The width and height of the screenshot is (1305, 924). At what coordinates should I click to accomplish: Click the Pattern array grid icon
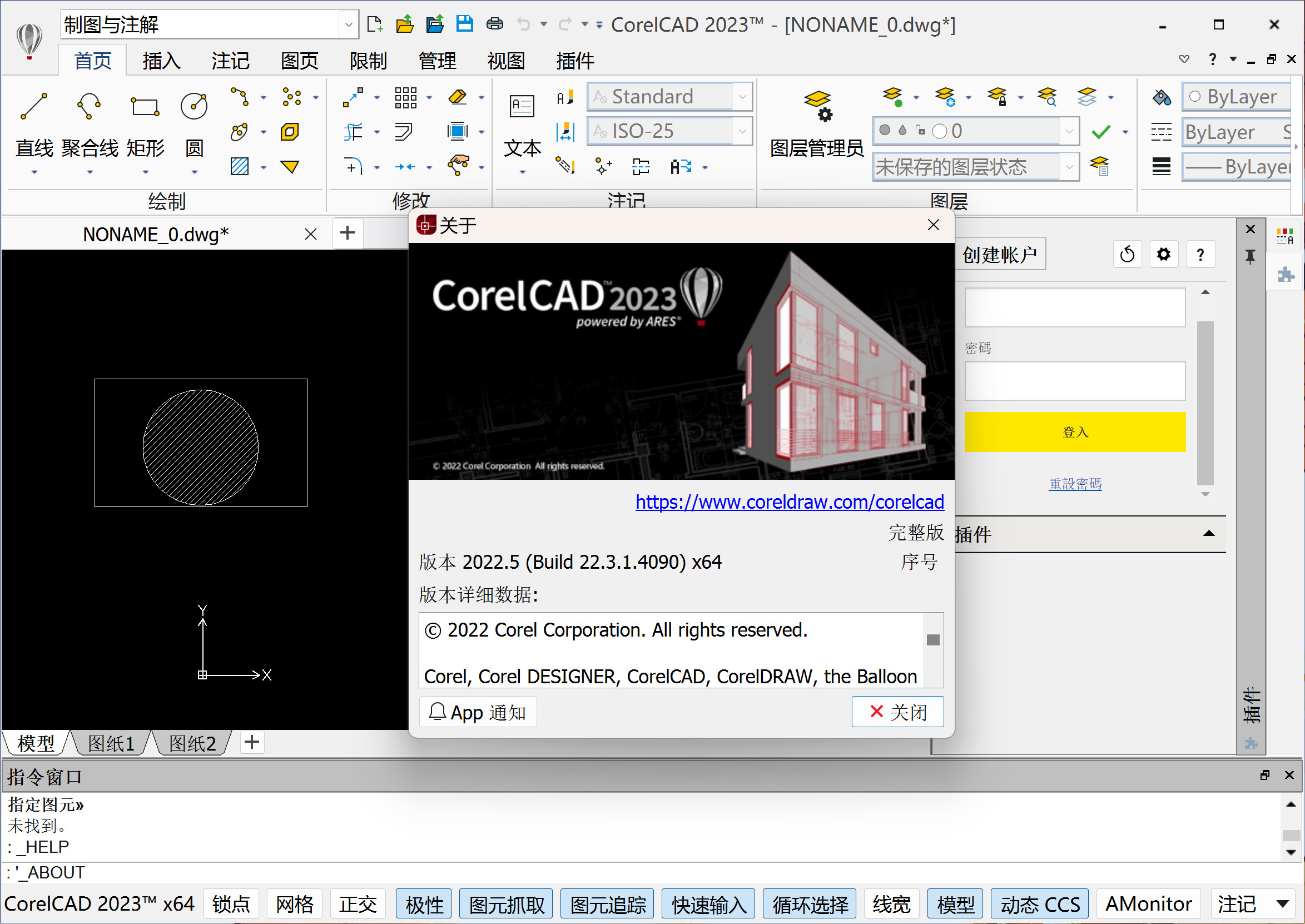[x=405, y=97]
